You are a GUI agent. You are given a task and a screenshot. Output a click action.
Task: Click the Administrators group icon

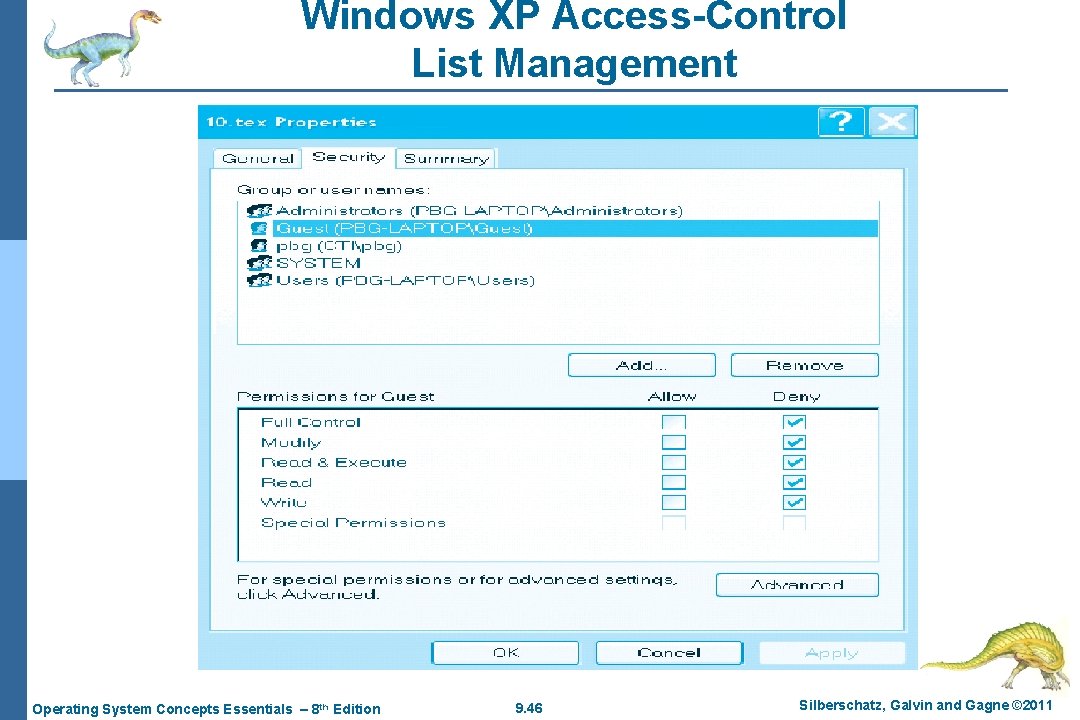click(259, 211)
